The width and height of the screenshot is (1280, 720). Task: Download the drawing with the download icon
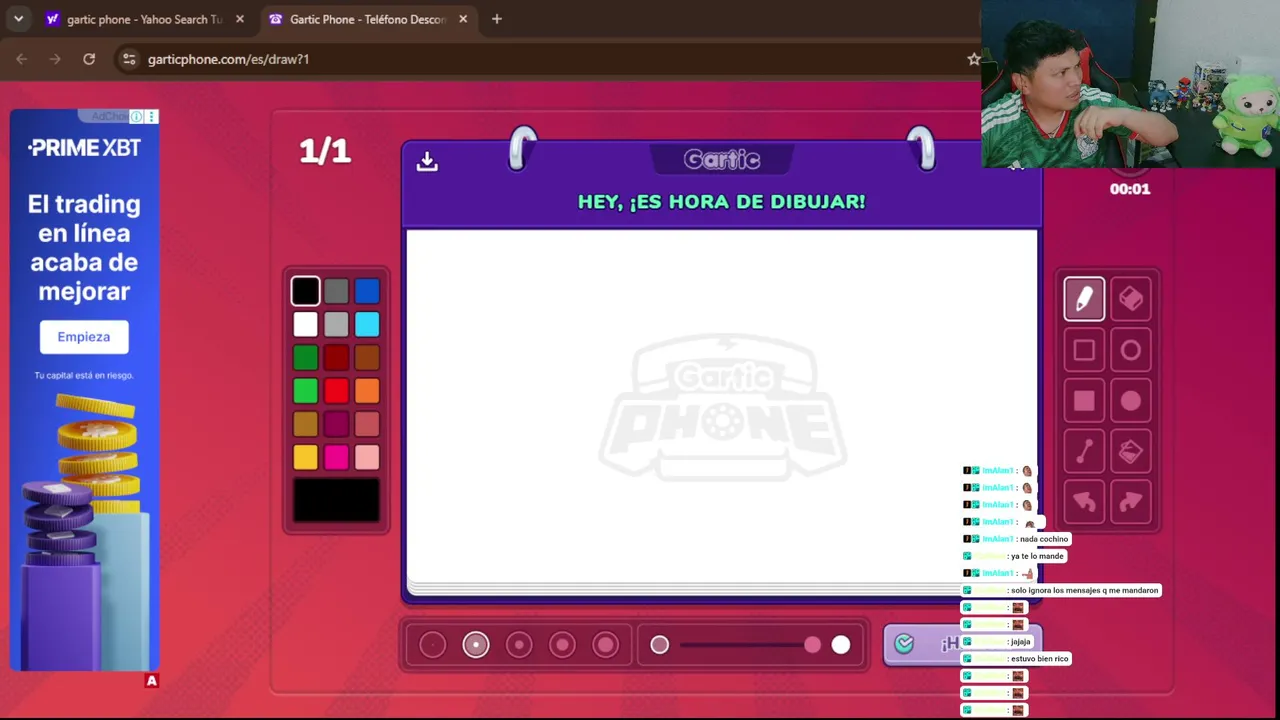(x=427, y=161)
